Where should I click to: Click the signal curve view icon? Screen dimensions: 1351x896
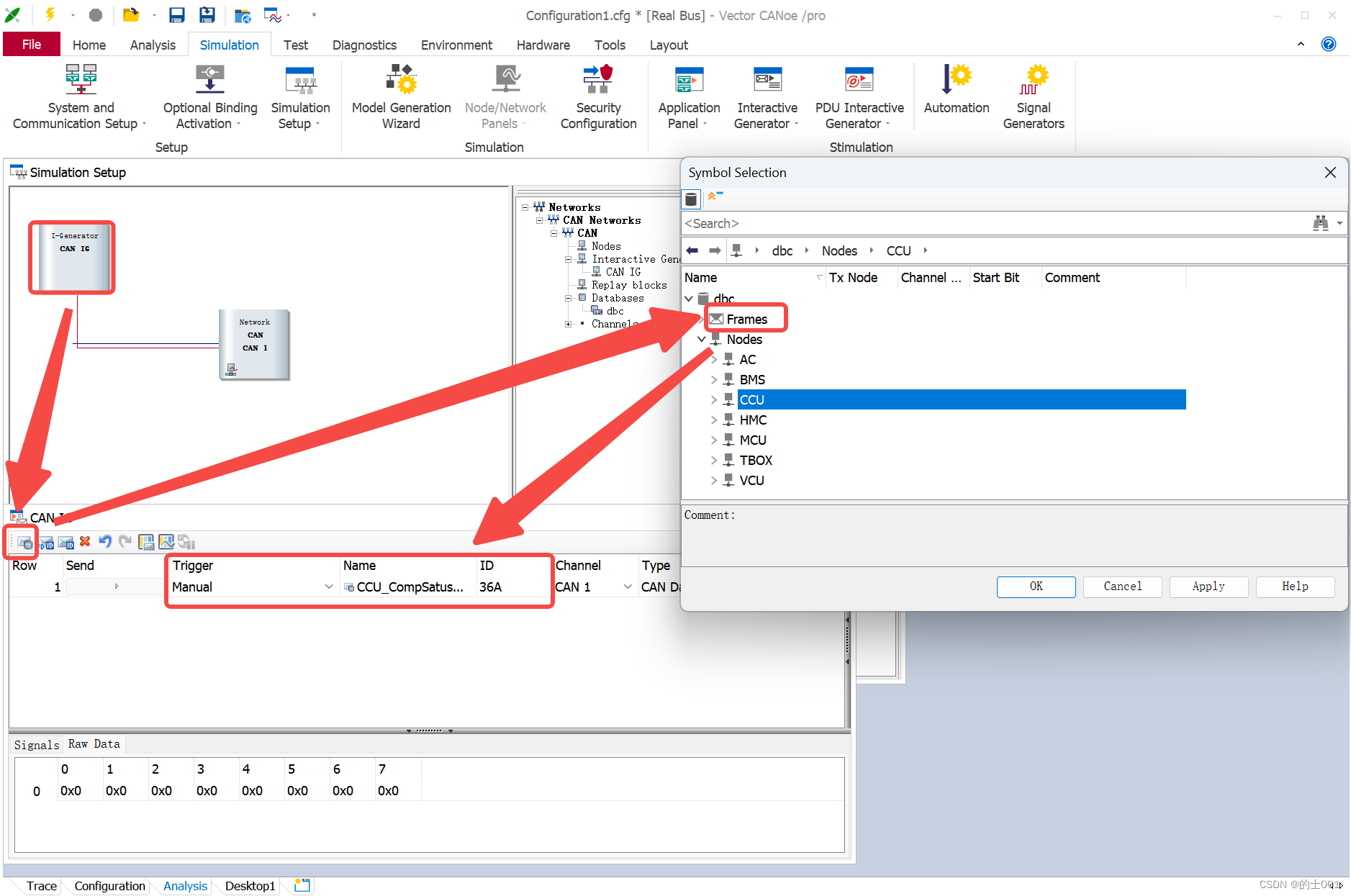[166, 542]
